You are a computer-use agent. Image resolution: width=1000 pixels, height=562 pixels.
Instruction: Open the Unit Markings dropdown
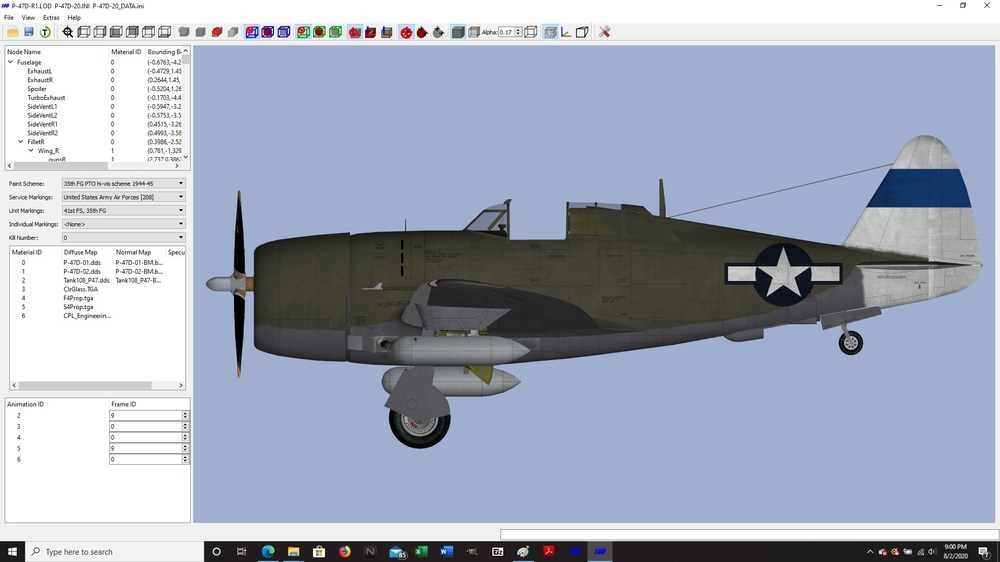click(x=123, y=211)
